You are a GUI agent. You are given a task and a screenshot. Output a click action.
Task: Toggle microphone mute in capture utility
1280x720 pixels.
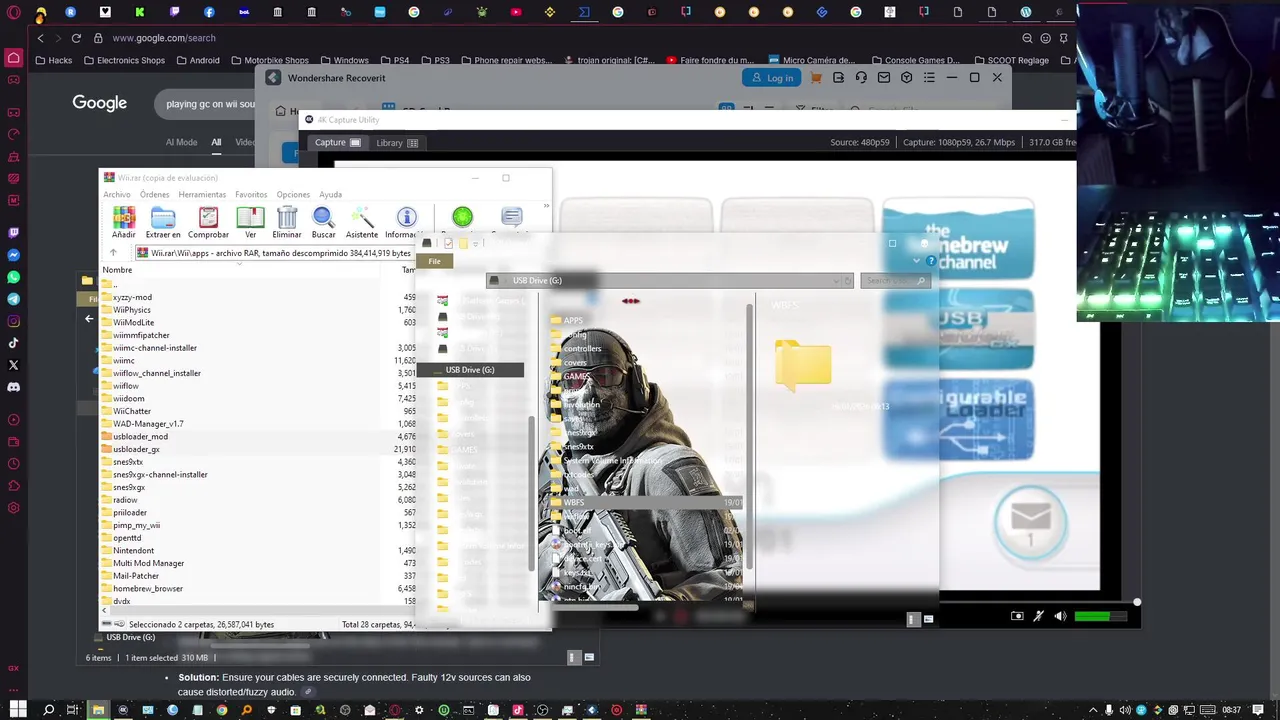click(x=1039, y=616)
